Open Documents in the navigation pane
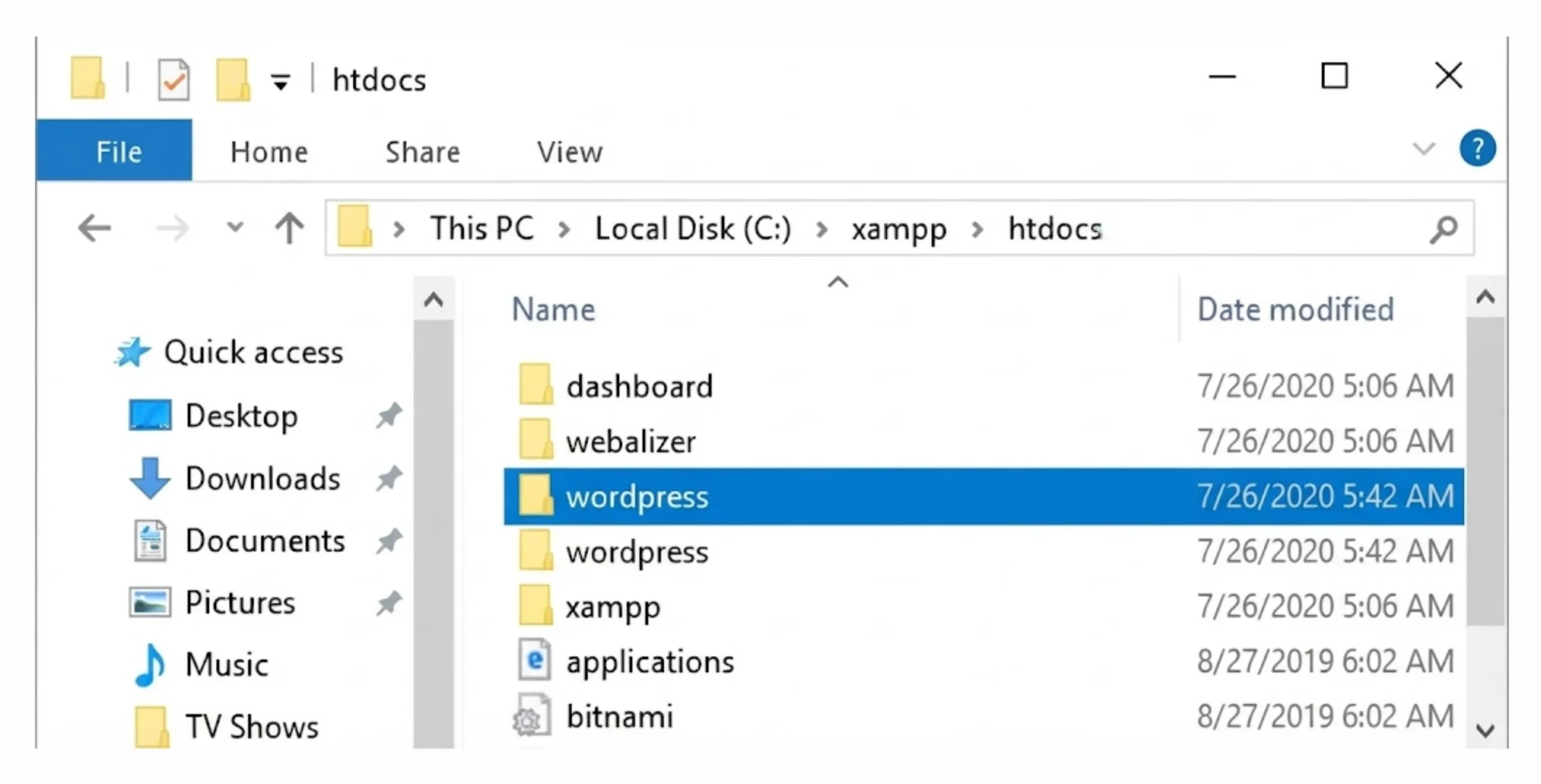The width and height of the screenshot is (1541, 784). pos(265,540)
